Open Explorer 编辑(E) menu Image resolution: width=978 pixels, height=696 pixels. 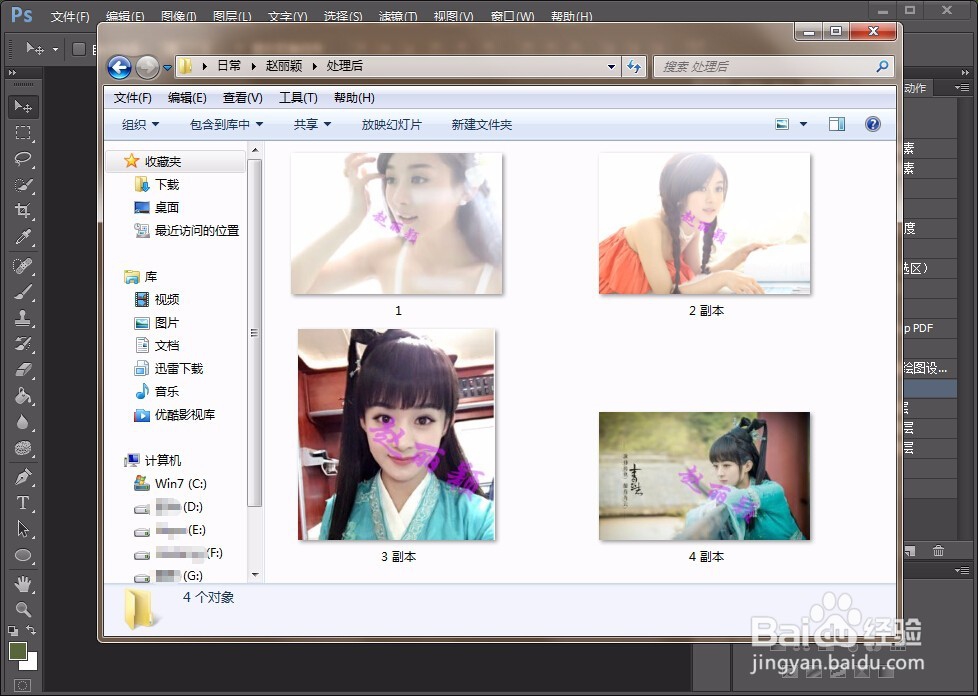coord(187,98)
